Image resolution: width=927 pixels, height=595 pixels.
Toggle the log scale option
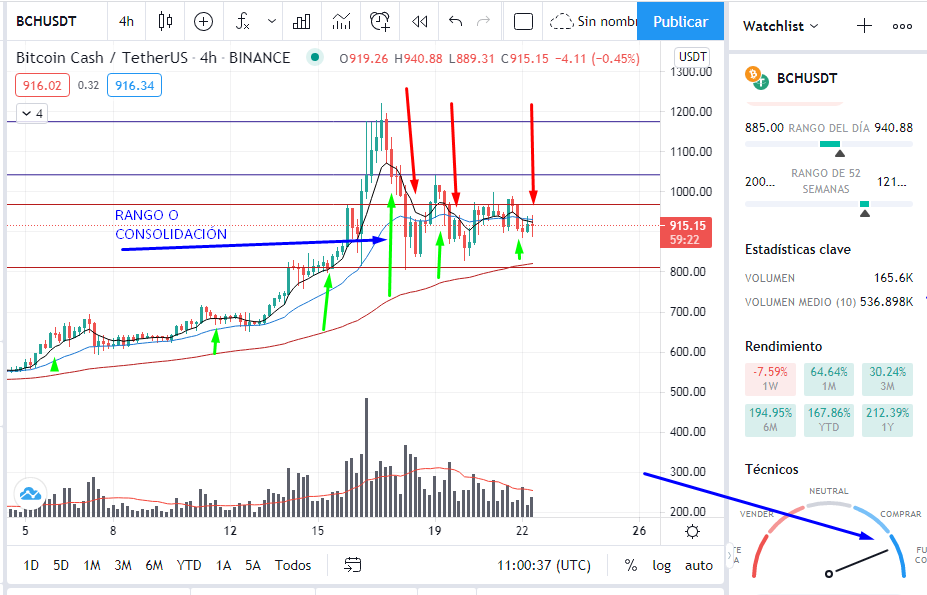tap(662, 565)
